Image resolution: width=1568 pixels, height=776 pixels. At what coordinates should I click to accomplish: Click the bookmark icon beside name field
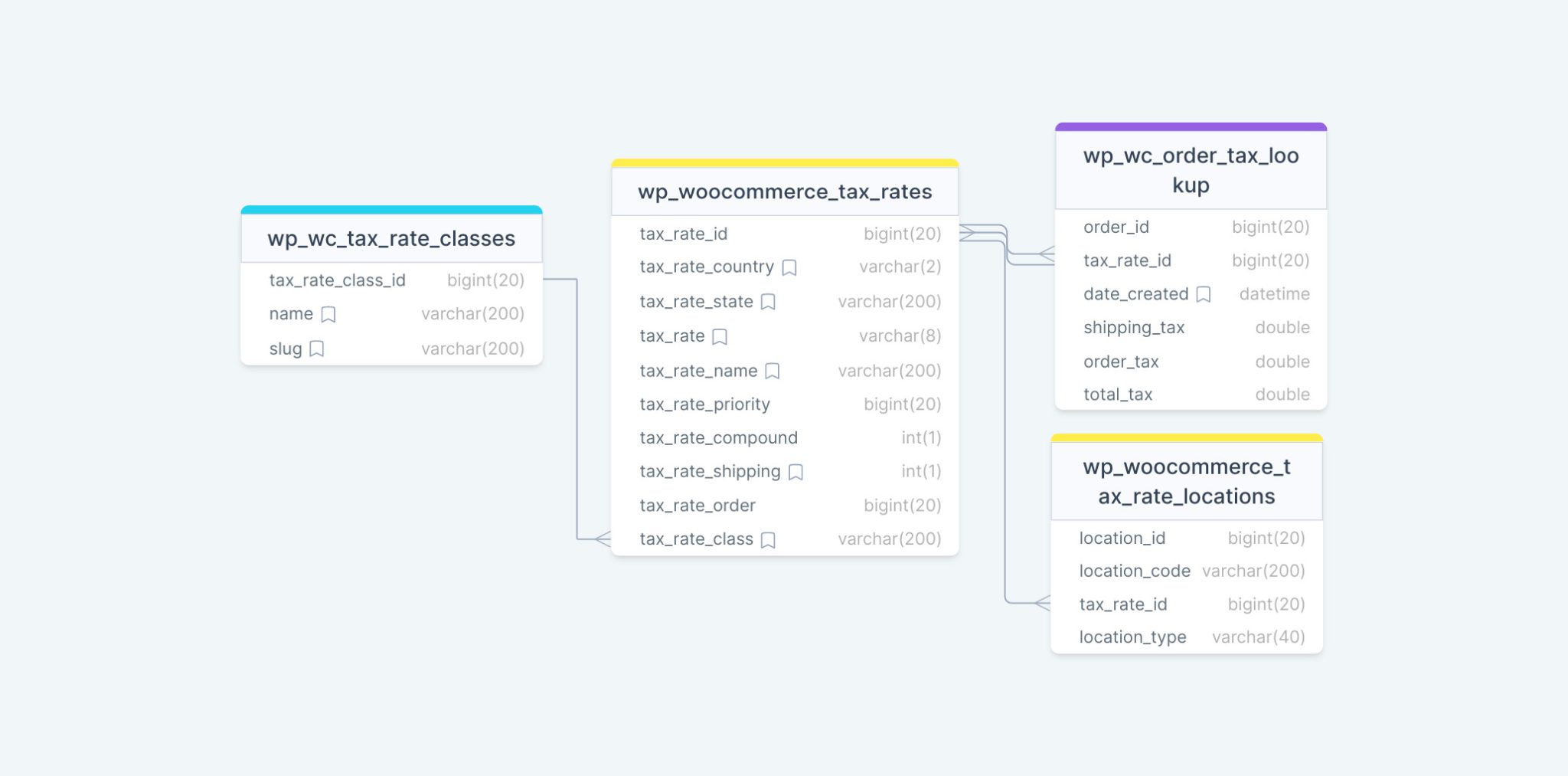(x=328, y=314)
